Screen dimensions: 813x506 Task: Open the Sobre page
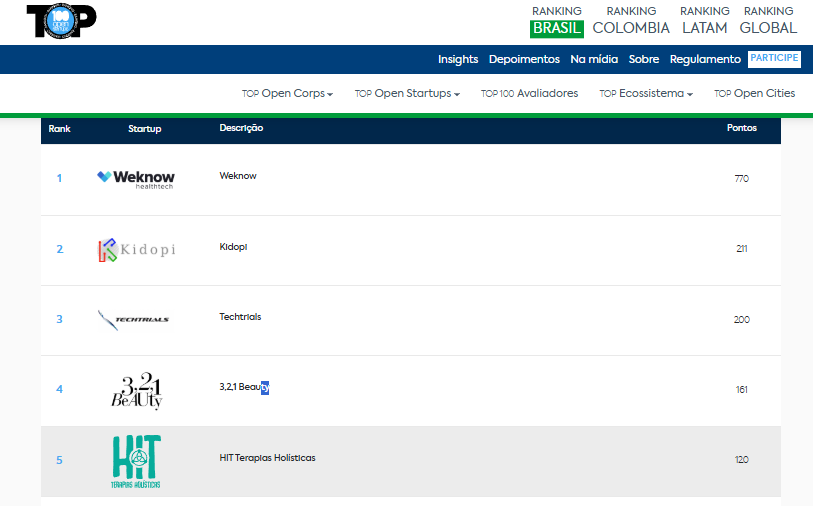point(644,59)
